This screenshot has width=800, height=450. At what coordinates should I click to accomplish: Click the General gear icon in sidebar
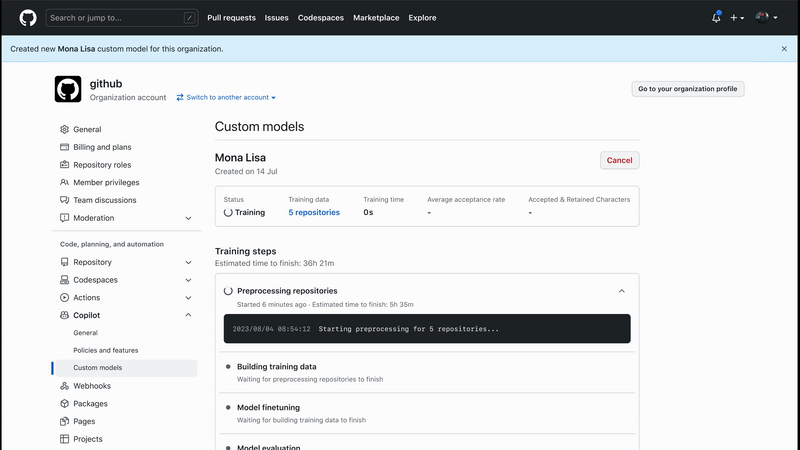click(x=65, y=130)
